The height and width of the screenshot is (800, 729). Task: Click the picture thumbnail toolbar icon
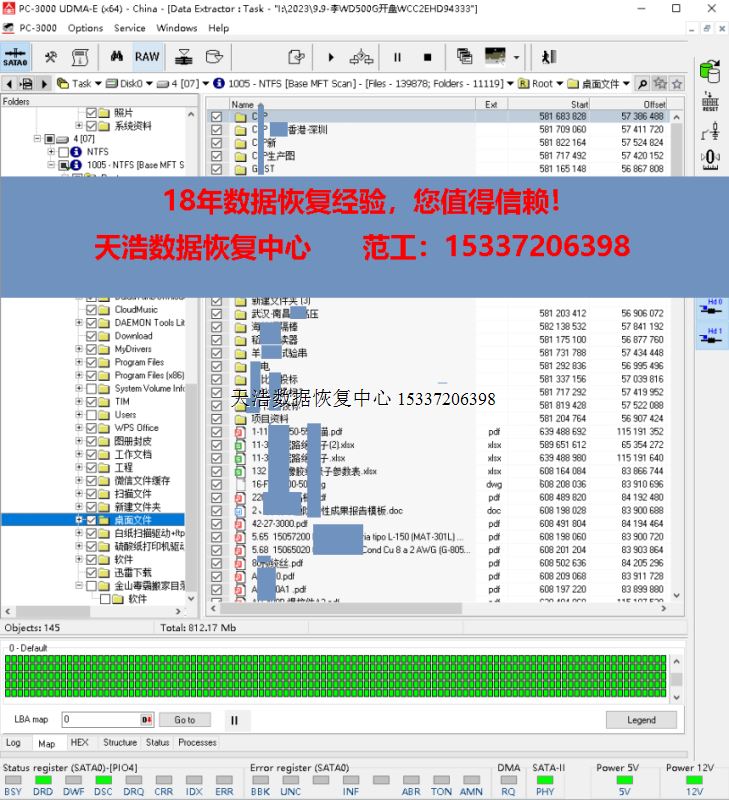[x=495, y=56]
